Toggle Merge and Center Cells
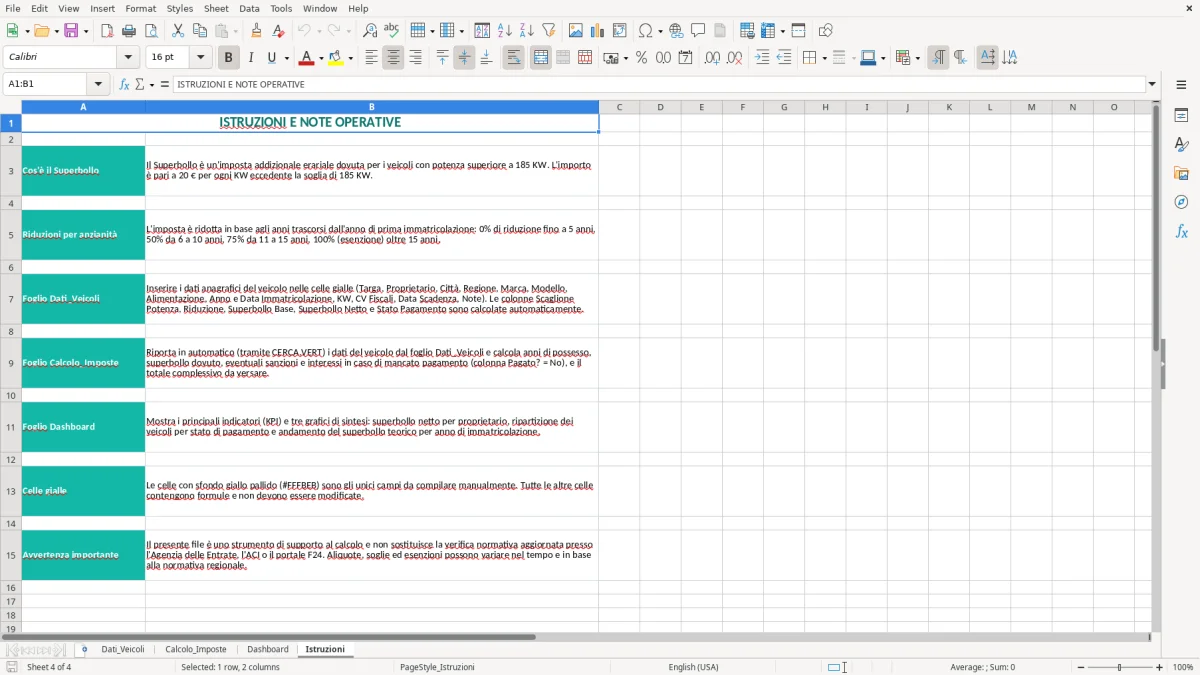The width and height of the screenshot is (1200, 675). click(541, 58)
